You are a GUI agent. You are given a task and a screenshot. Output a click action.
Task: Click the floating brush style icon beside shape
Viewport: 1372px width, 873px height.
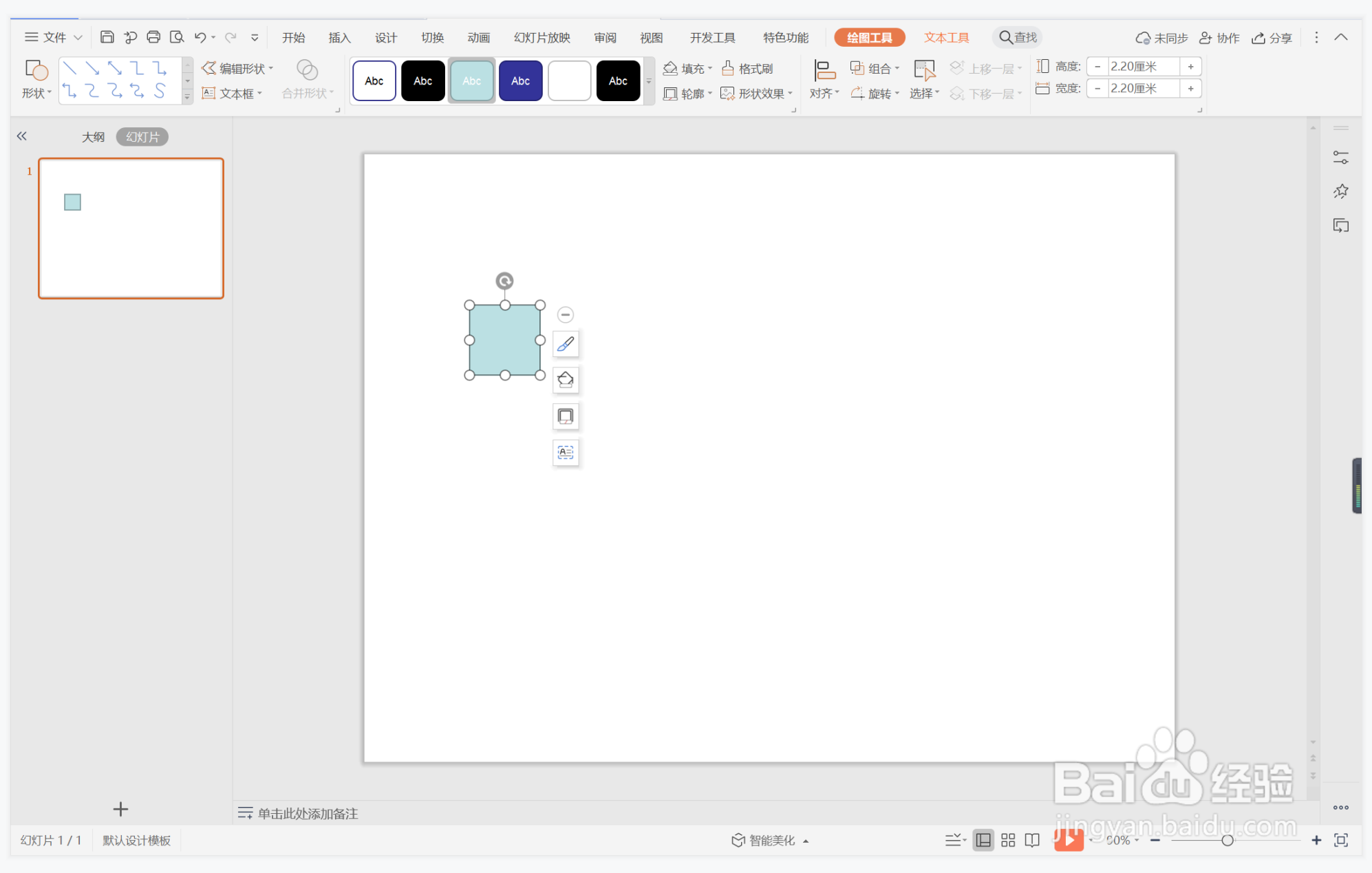click(x=566, y=344)
